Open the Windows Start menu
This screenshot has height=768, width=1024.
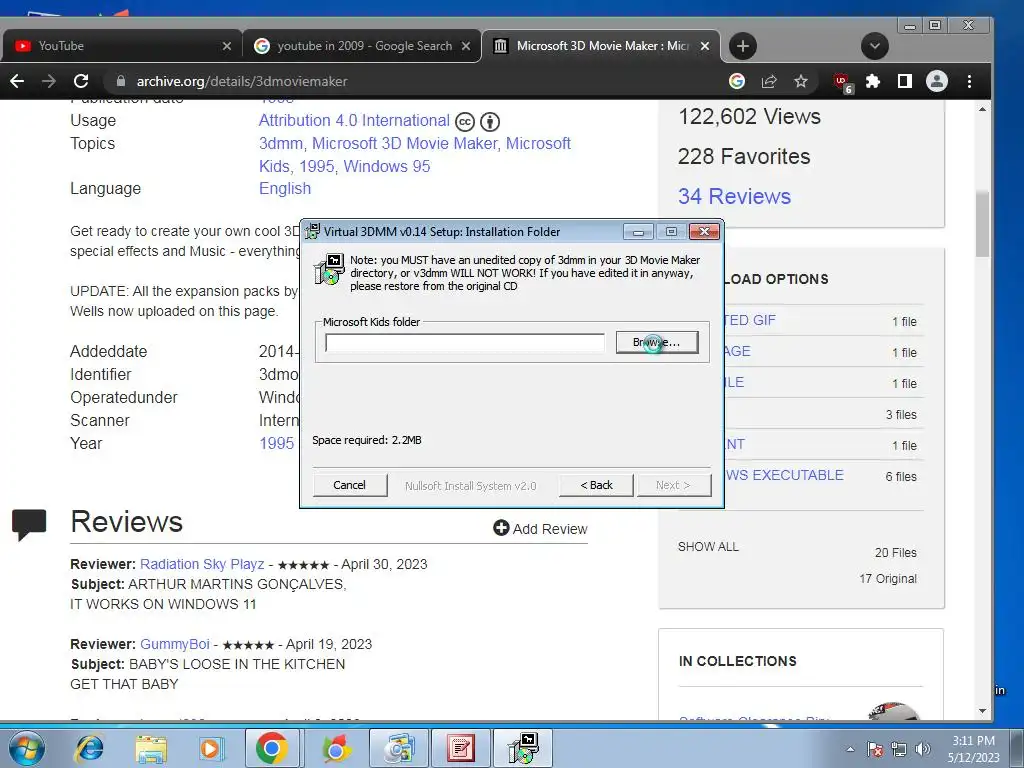tap(26, 748)
